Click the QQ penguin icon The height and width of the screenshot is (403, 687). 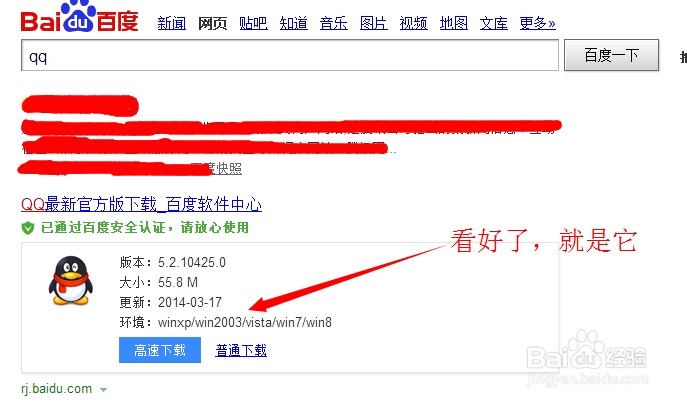coord(71,281)
